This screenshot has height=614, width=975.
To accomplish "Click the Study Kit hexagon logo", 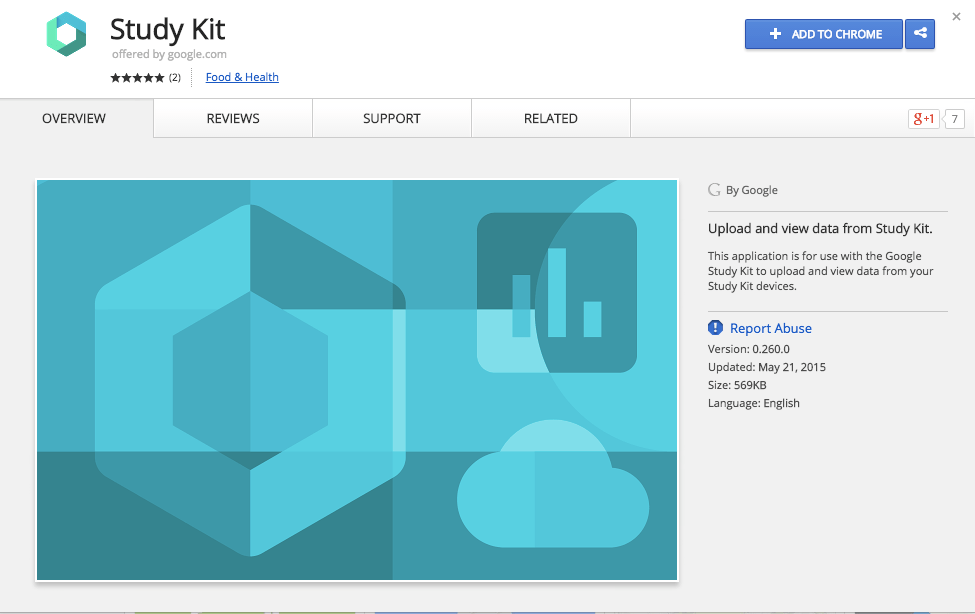I will (x=66, y=35).
